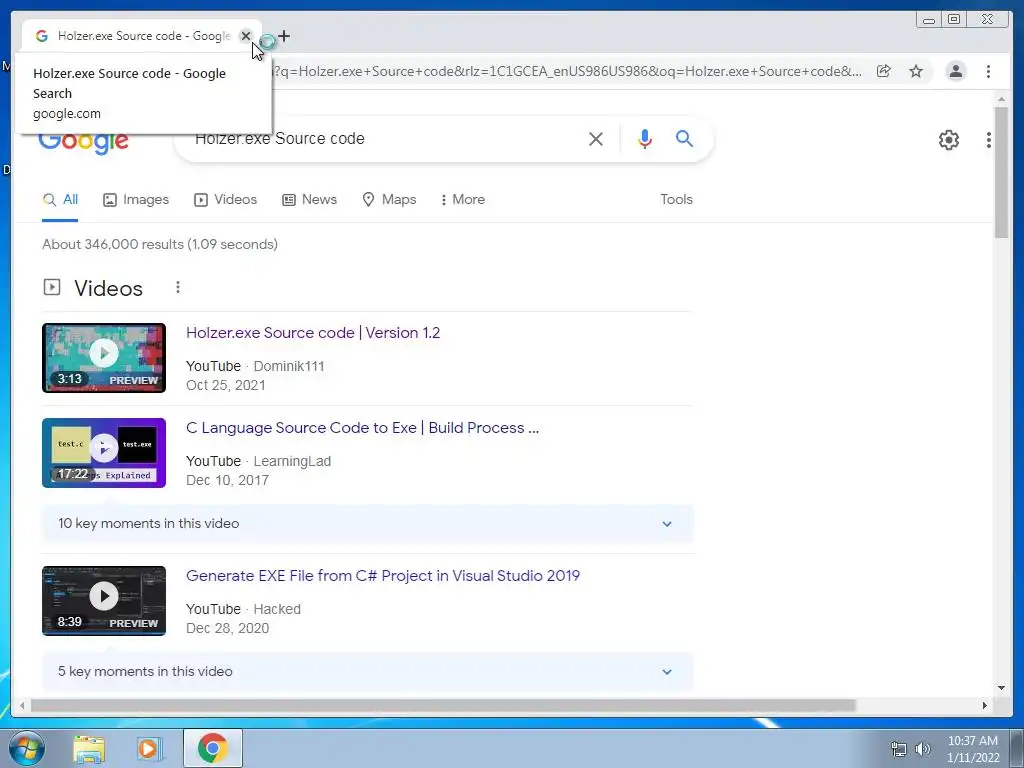Switch to Images results tab
The width and height of the screenshot is (1024, 768).
pos(136,200)
